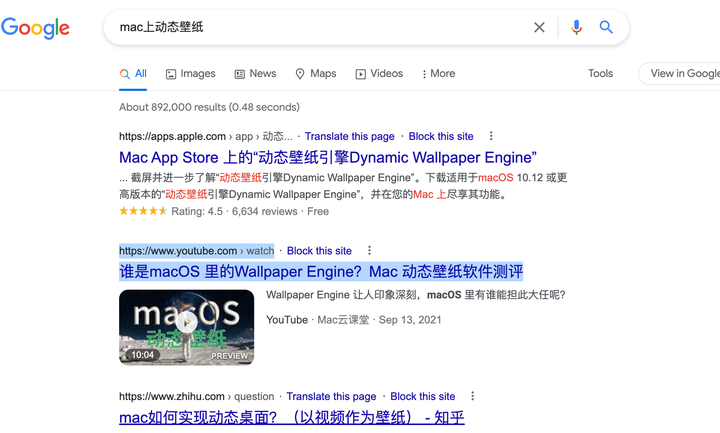Viewport: 720px width, 433px height.
Task: Switch to Images tab
Action: click(191, 74)
